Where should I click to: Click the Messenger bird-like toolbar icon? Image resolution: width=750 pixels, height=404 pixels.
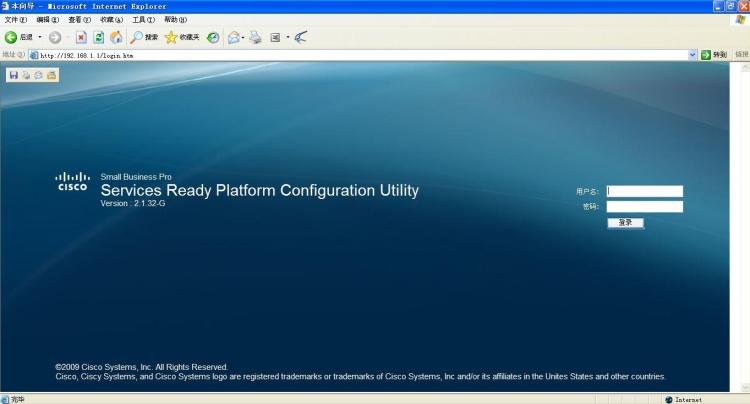click(x=300, y=37)
